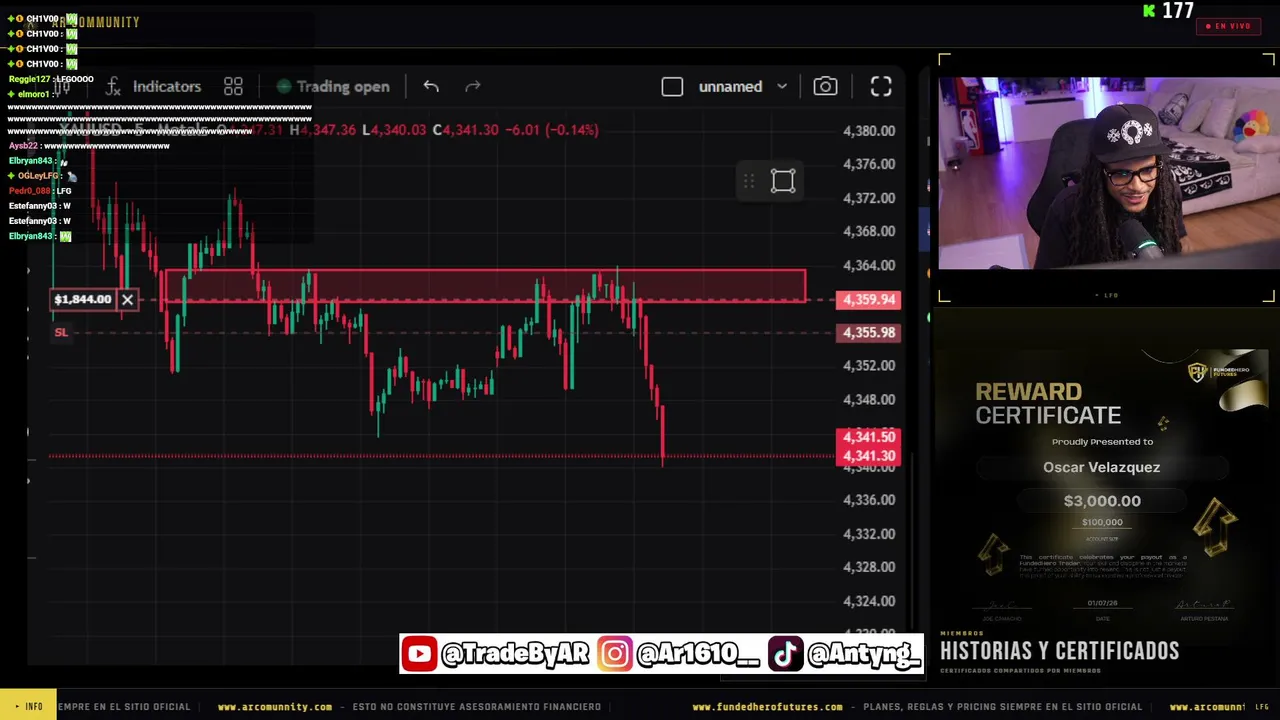This screenshot has height=720, width=1280.
Task: Click the L4,340.03 low value
Action: coord(394,130)
